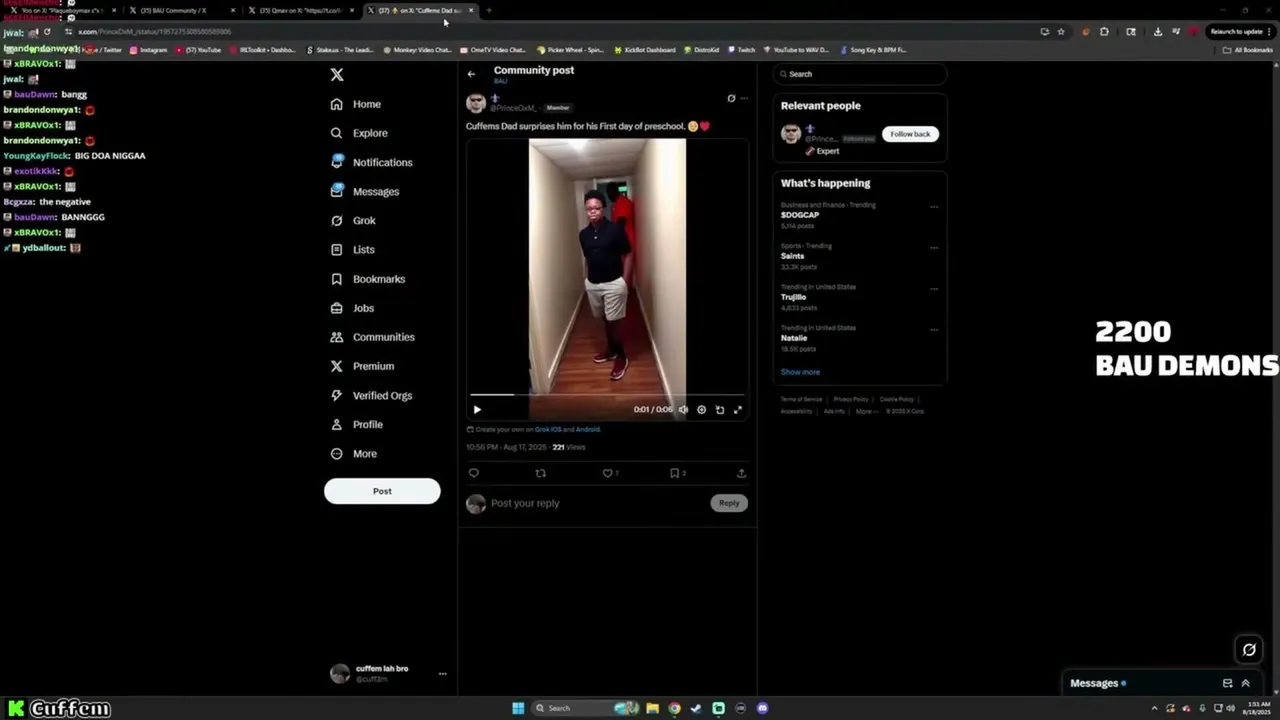This screenshot has height=720, width=1280.
Task: Open the Instagram bookmark
Action: point(148,50)
